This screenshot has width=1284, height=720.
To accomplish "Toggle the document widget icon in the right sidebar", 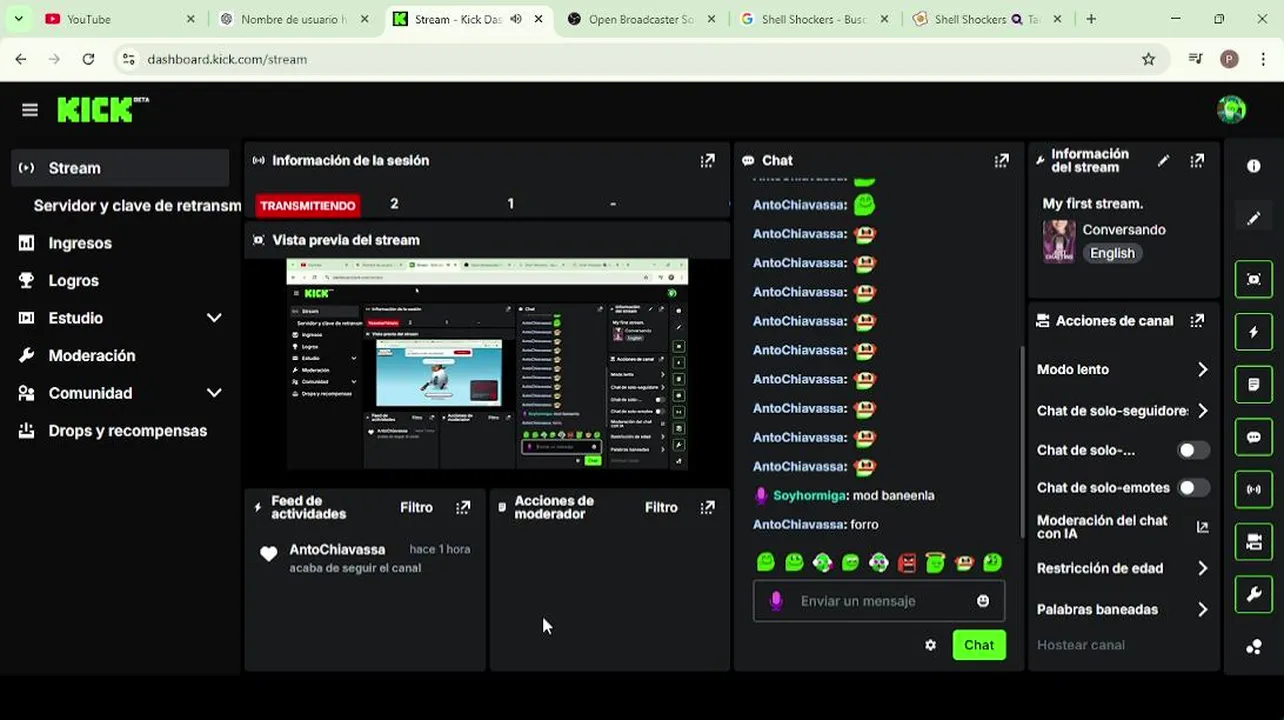I will coord(1254,384).
